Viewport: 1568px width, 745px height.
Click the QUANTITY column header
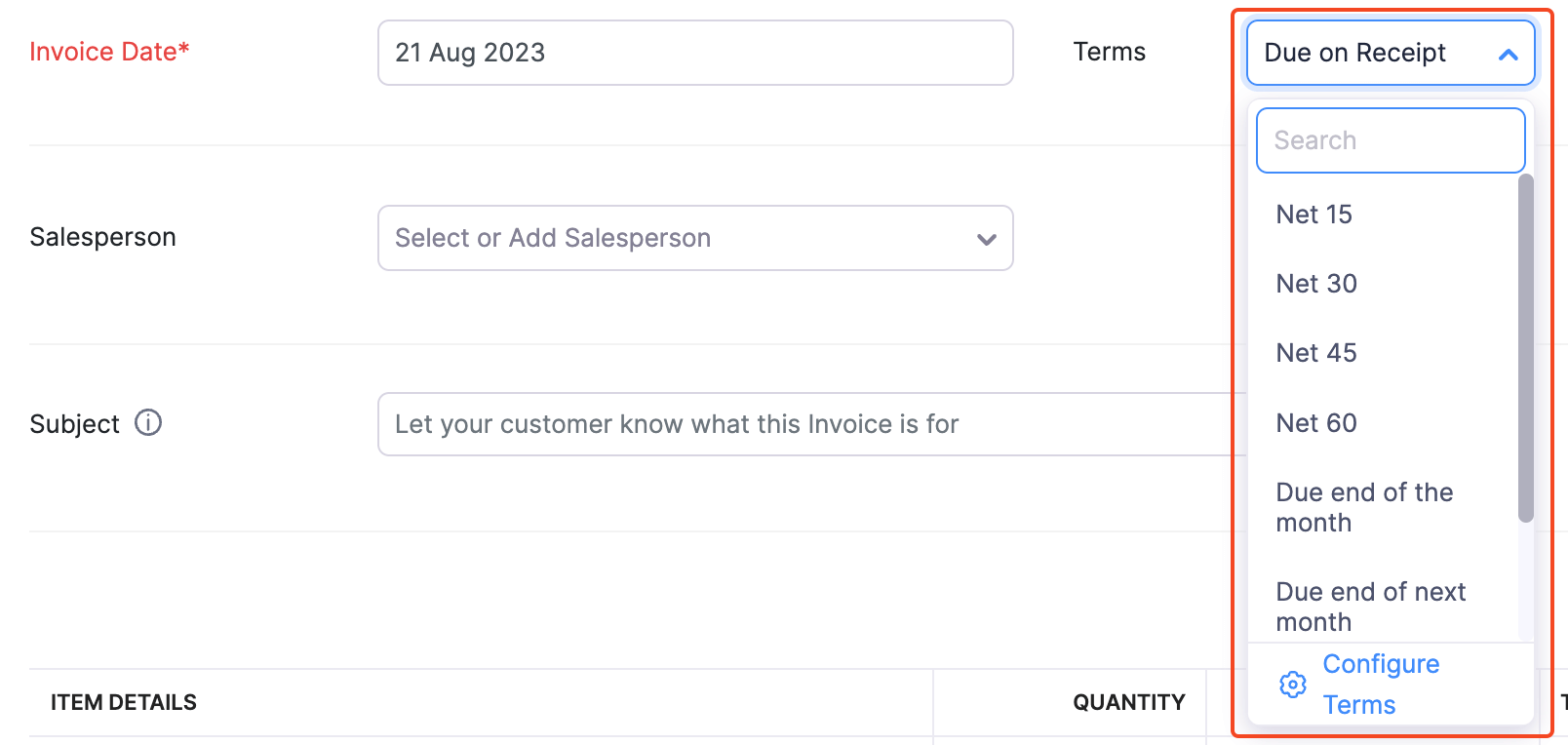tap(1128, 701)
